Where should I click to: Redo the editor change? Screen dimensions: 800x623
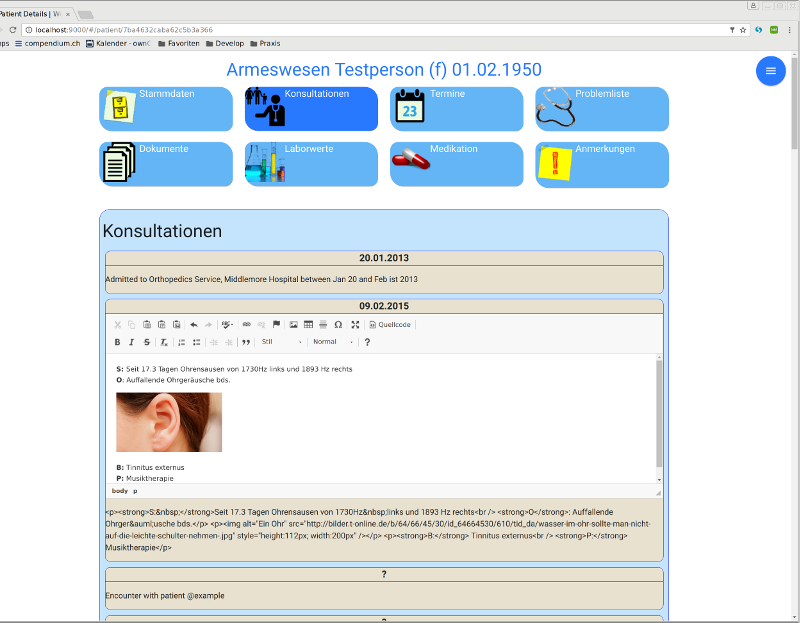click(x=208, y=325)
